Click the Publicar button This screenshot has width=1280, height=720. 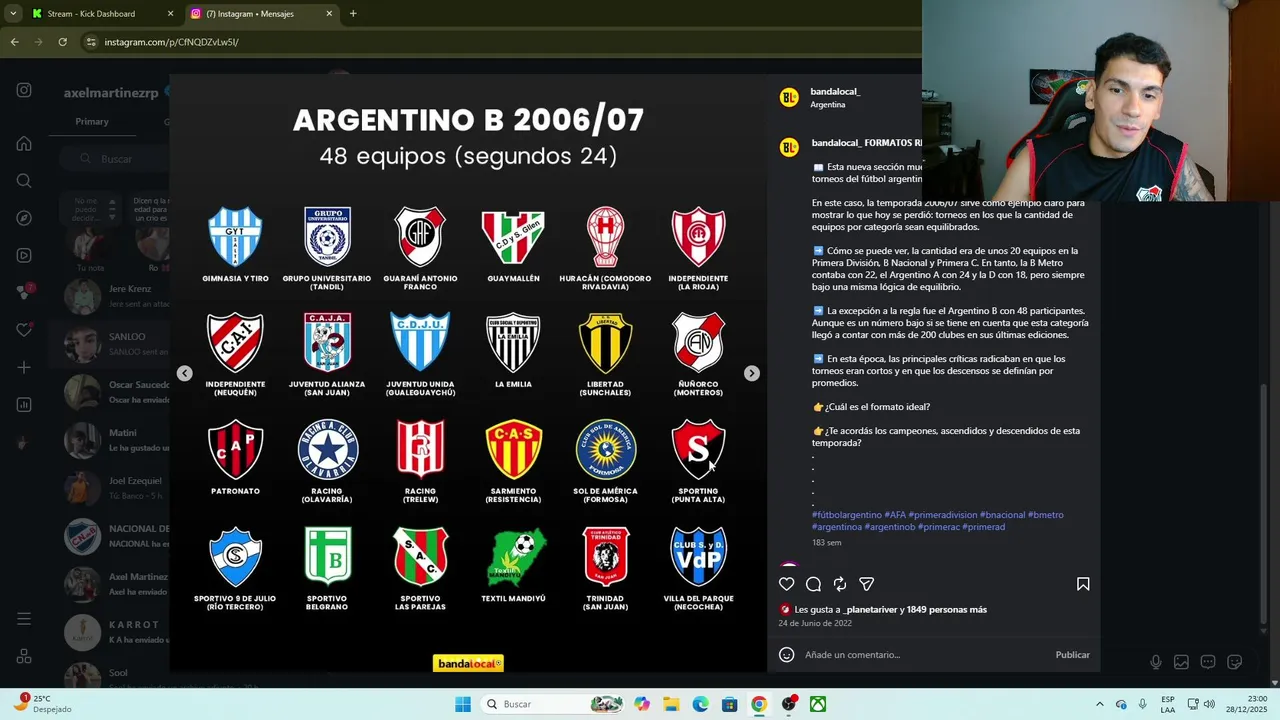point(1072,655)
